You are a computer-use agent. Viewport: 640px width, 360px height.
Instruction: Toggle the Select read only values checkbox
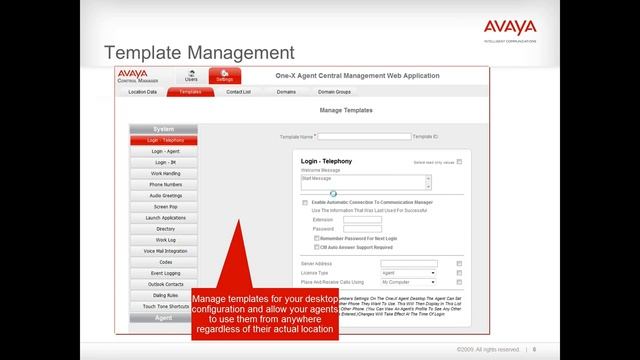[459, 162]
